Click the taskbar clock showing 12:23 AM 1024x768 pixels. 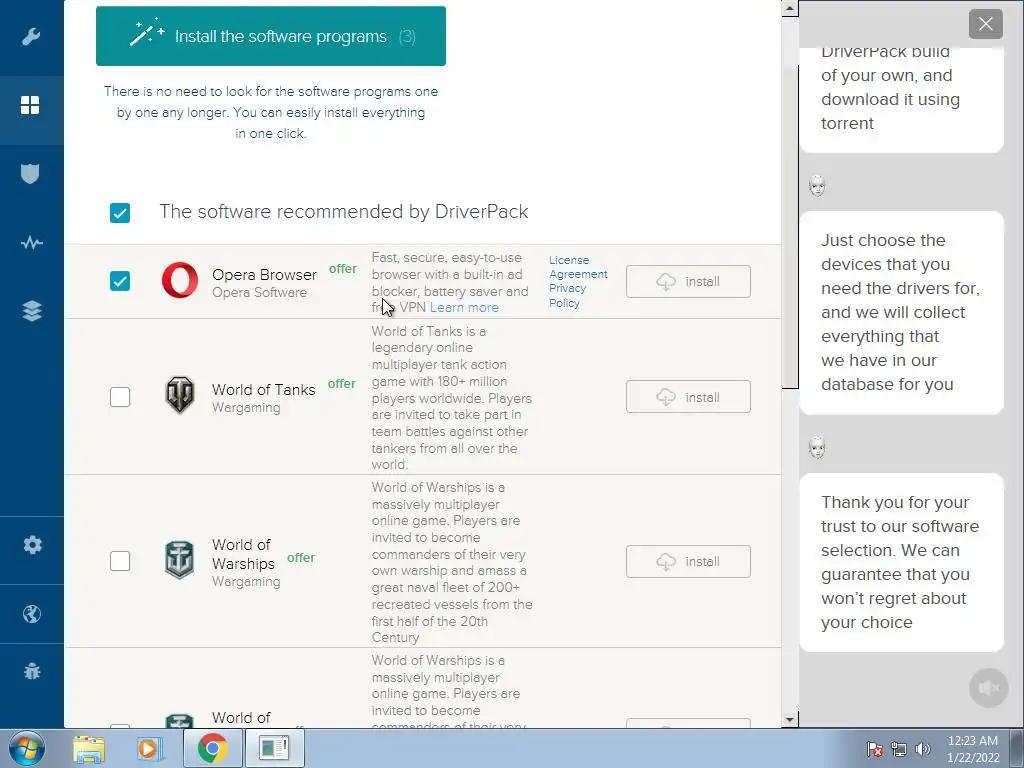click(973, 749)
